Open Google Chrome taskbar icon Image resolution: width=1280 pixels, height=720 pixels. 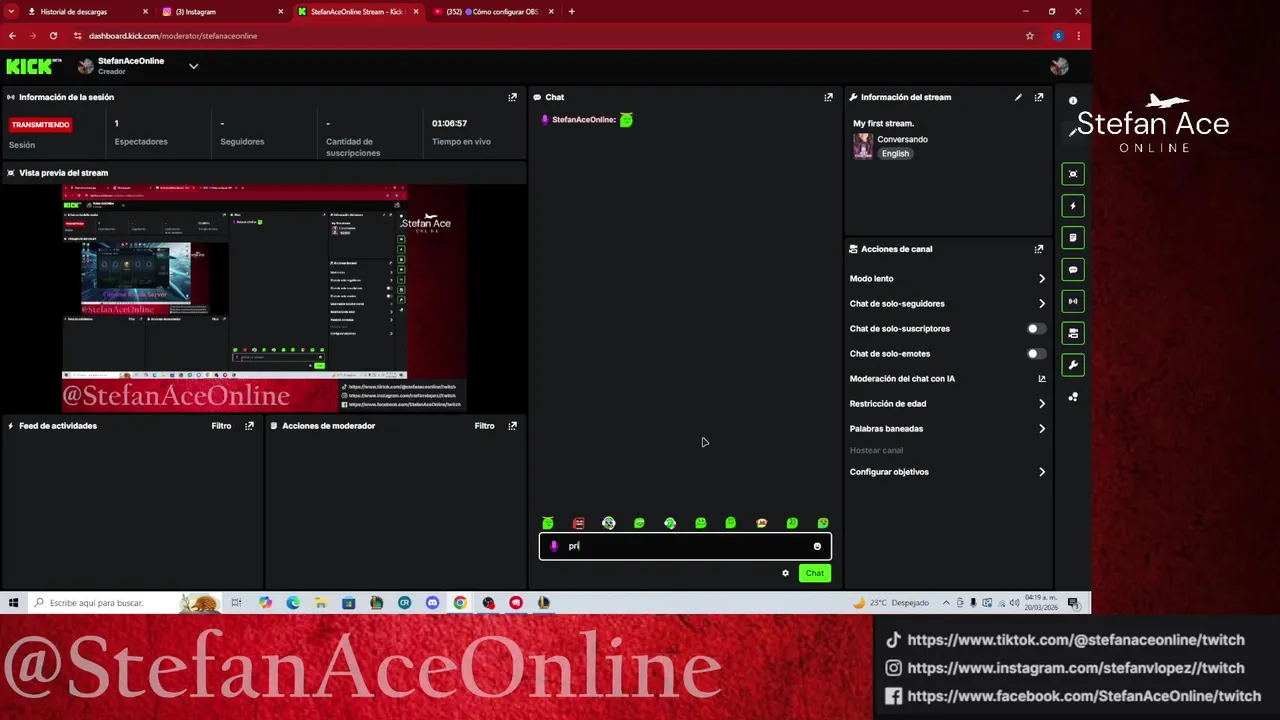(x=460, y=603)
